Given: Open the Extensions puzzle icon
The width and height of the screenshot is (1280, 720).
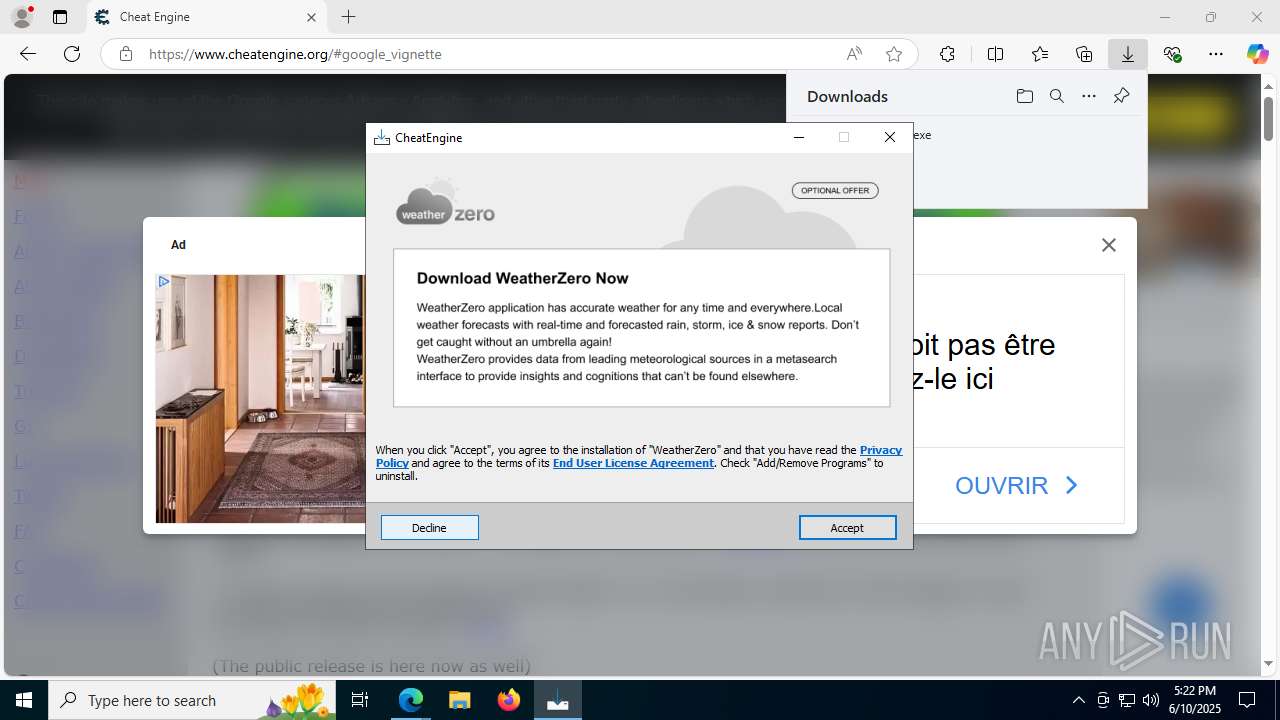Looking at the screenshot, I should point(947,54).
